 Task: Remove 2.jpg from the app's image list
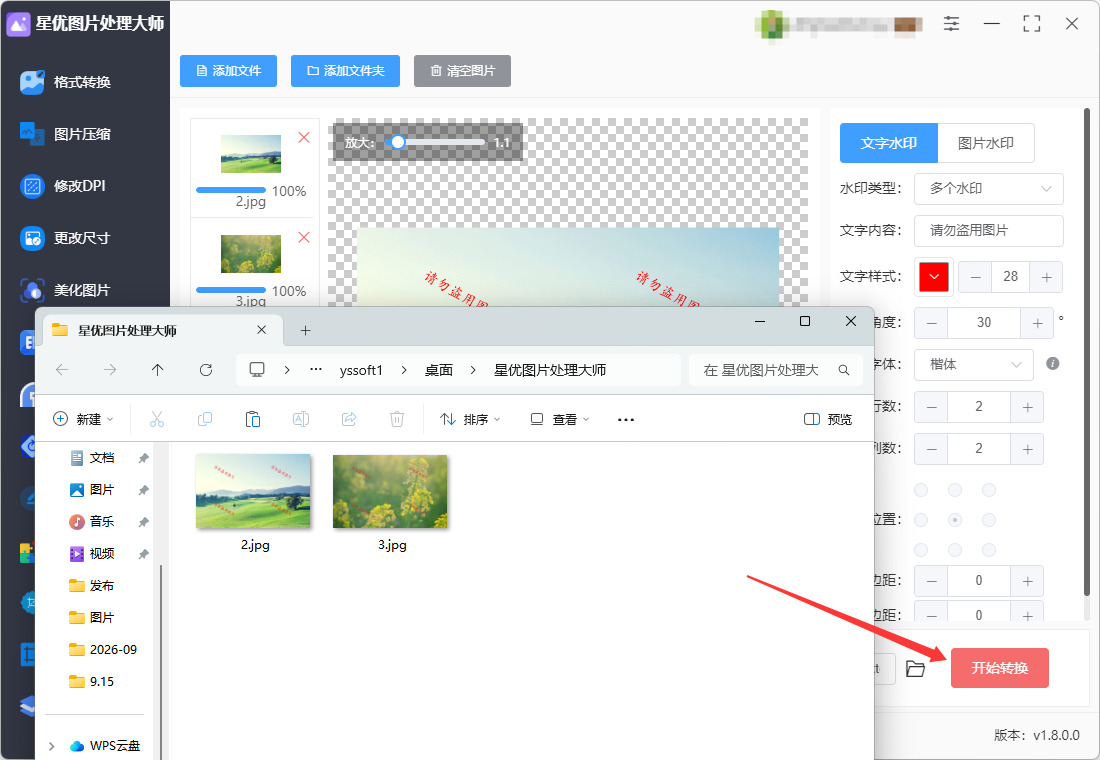(x=304, y=138)
